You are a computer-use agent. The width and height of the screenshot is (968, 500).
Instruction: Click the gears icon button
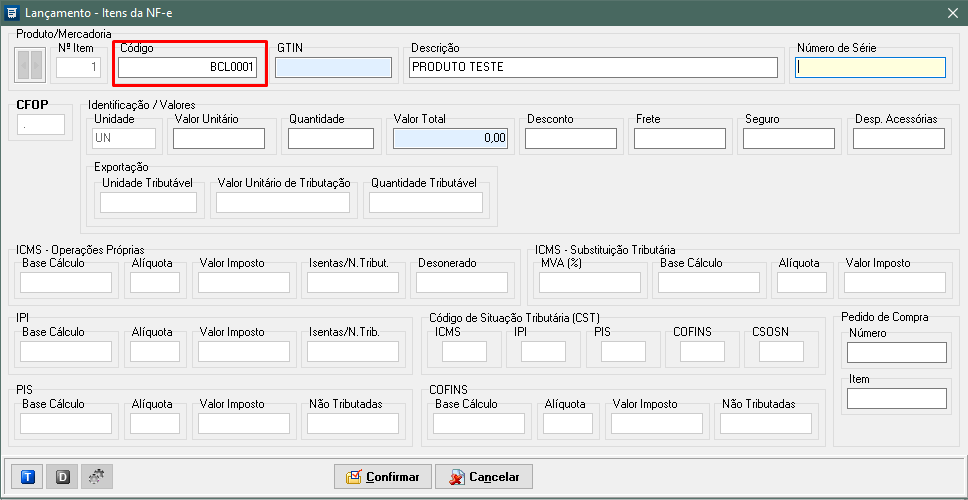(x=96, y=477)
